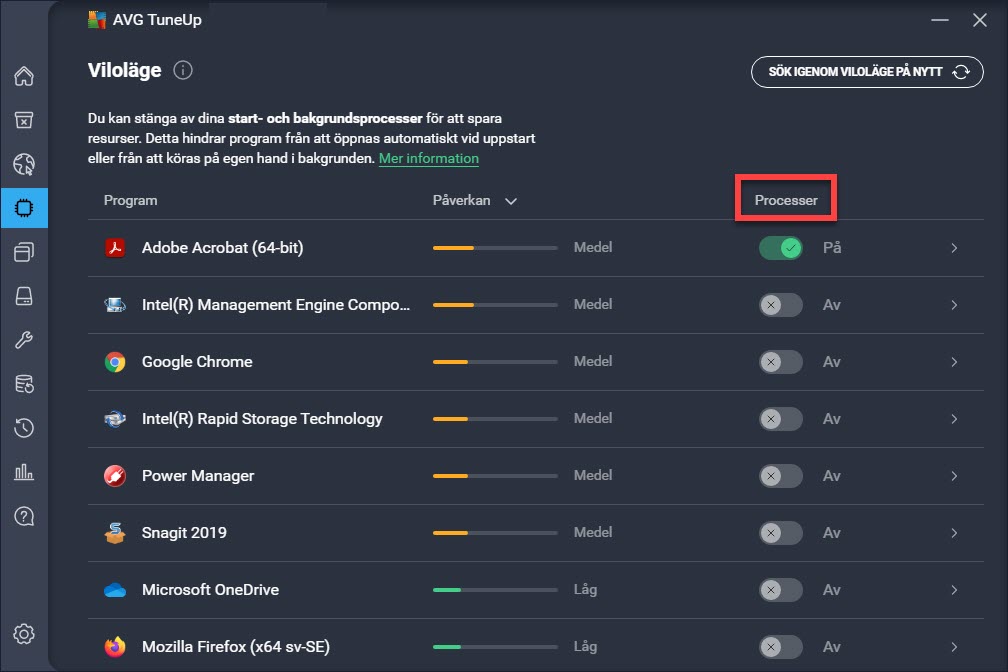This screenshot has height=672, width=1008.
Task: Minimize the AVG TuneUp window
Action: 940,20
